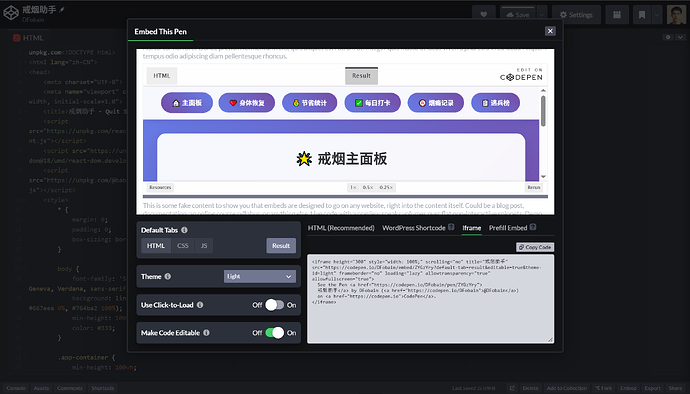
Task: Click the Default Tabs info icon
Action: point(184,230)
